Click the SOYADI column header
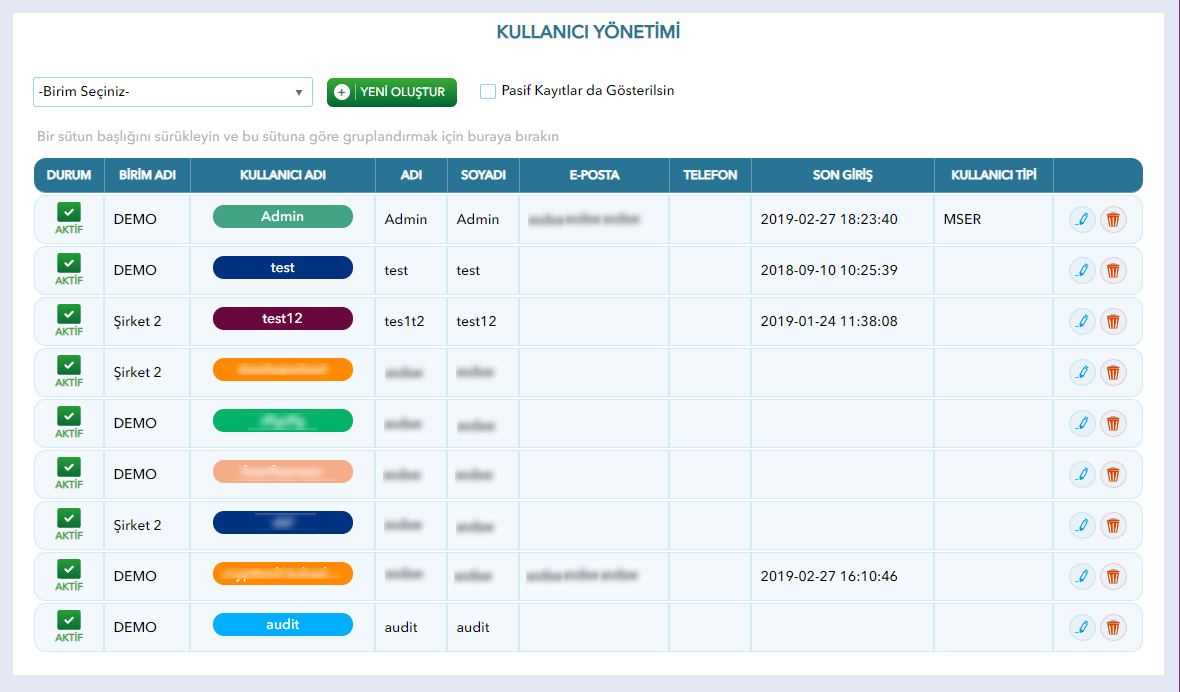The image size is (1180, 692). [483, 175]
